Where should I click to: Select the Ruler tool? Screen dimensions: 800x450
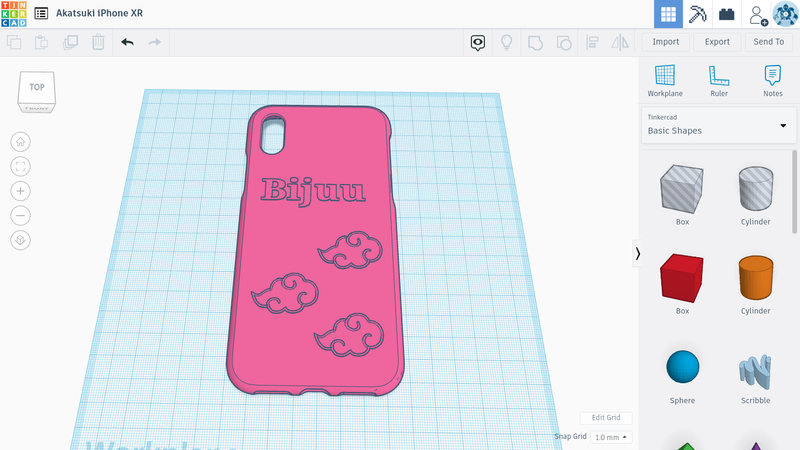pos(719,81)
